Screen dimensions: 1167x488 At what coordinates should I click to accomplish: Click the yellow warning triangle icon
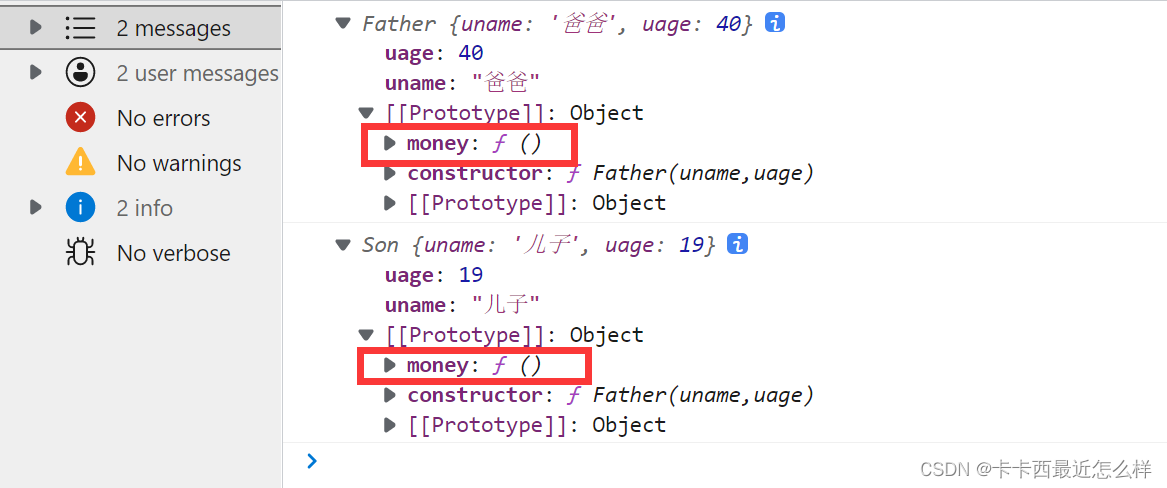pyautogui.click(x=80, y=162)
